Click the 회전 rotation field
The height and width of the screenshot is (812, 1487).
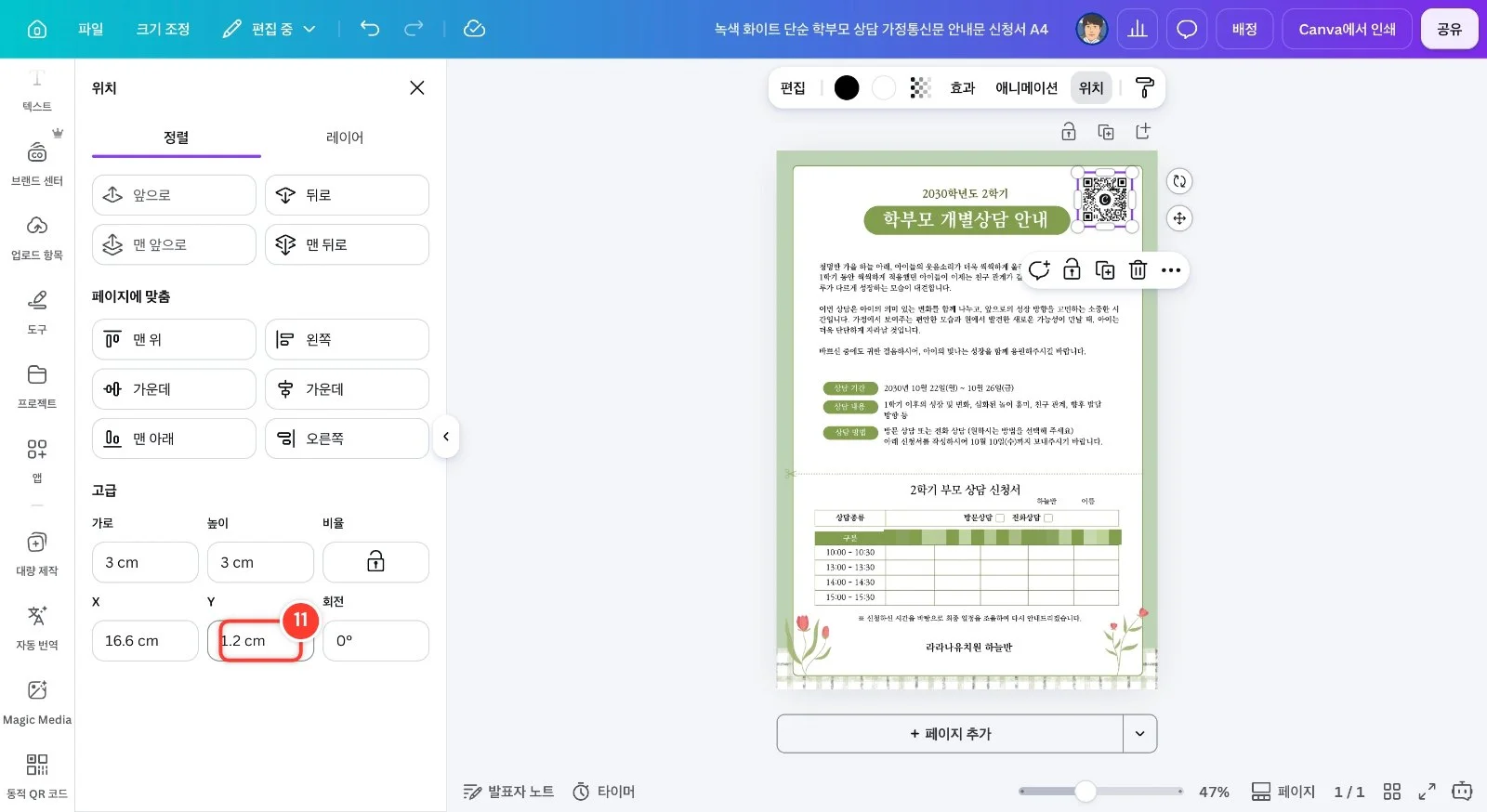(x=375, y=641)
